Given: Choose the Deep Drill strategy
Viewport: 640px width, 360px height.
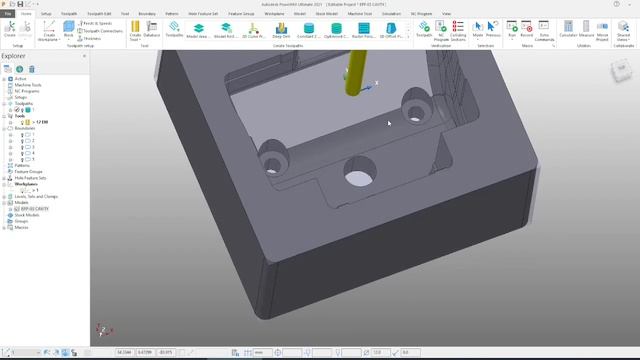Looking at the screenshot, I should pos(281,31).
